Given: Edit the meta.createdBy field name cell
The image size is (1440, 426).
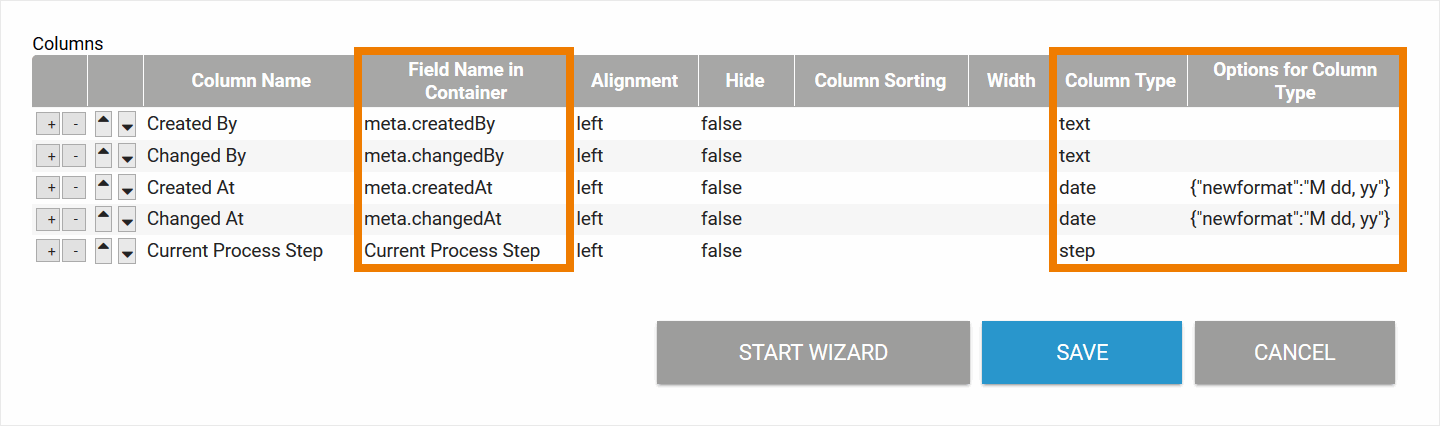Looking at the screenshot, I should (x=430, y=124).
